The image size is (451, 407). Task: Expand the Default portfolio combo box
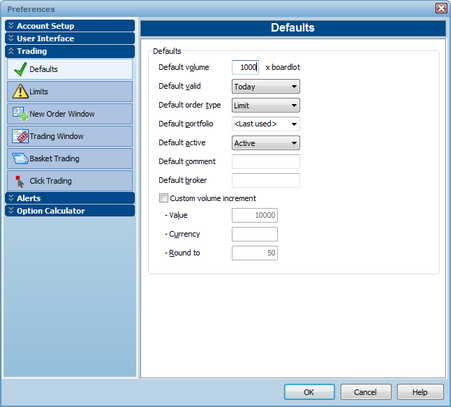(x=266, y=124)
